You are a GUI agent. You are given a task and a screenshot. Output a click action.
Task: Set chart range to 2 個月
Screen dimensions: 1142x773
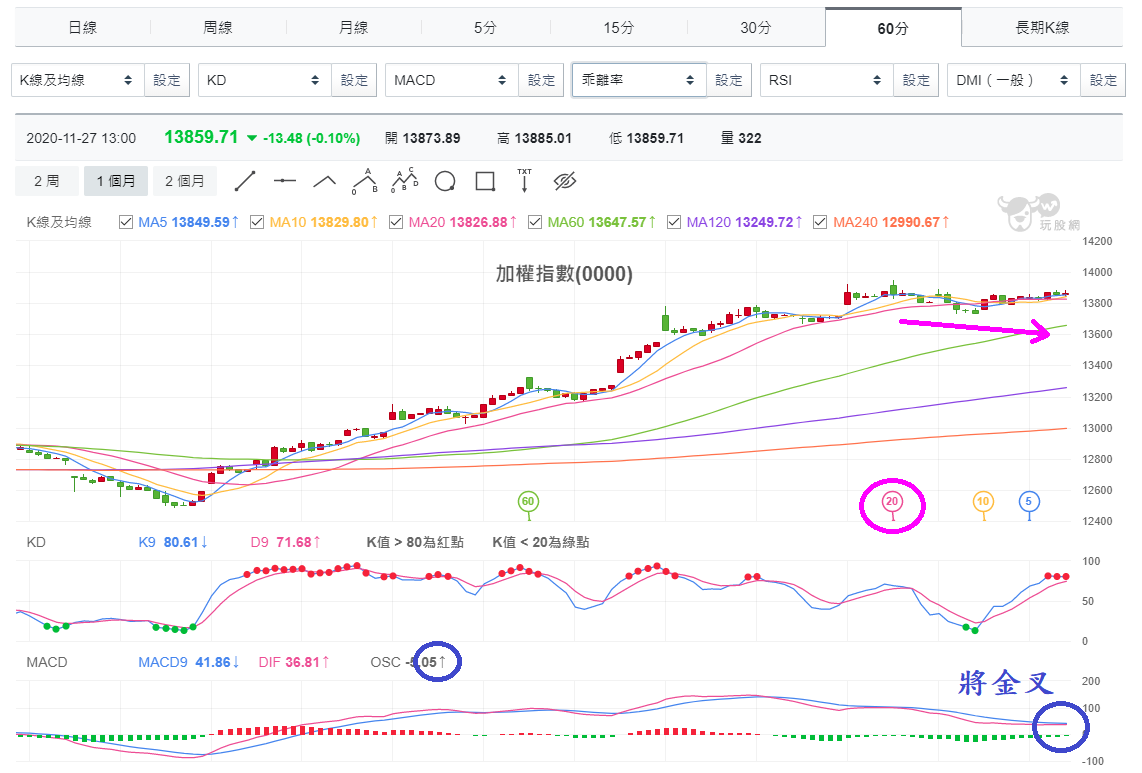[185, 181]
